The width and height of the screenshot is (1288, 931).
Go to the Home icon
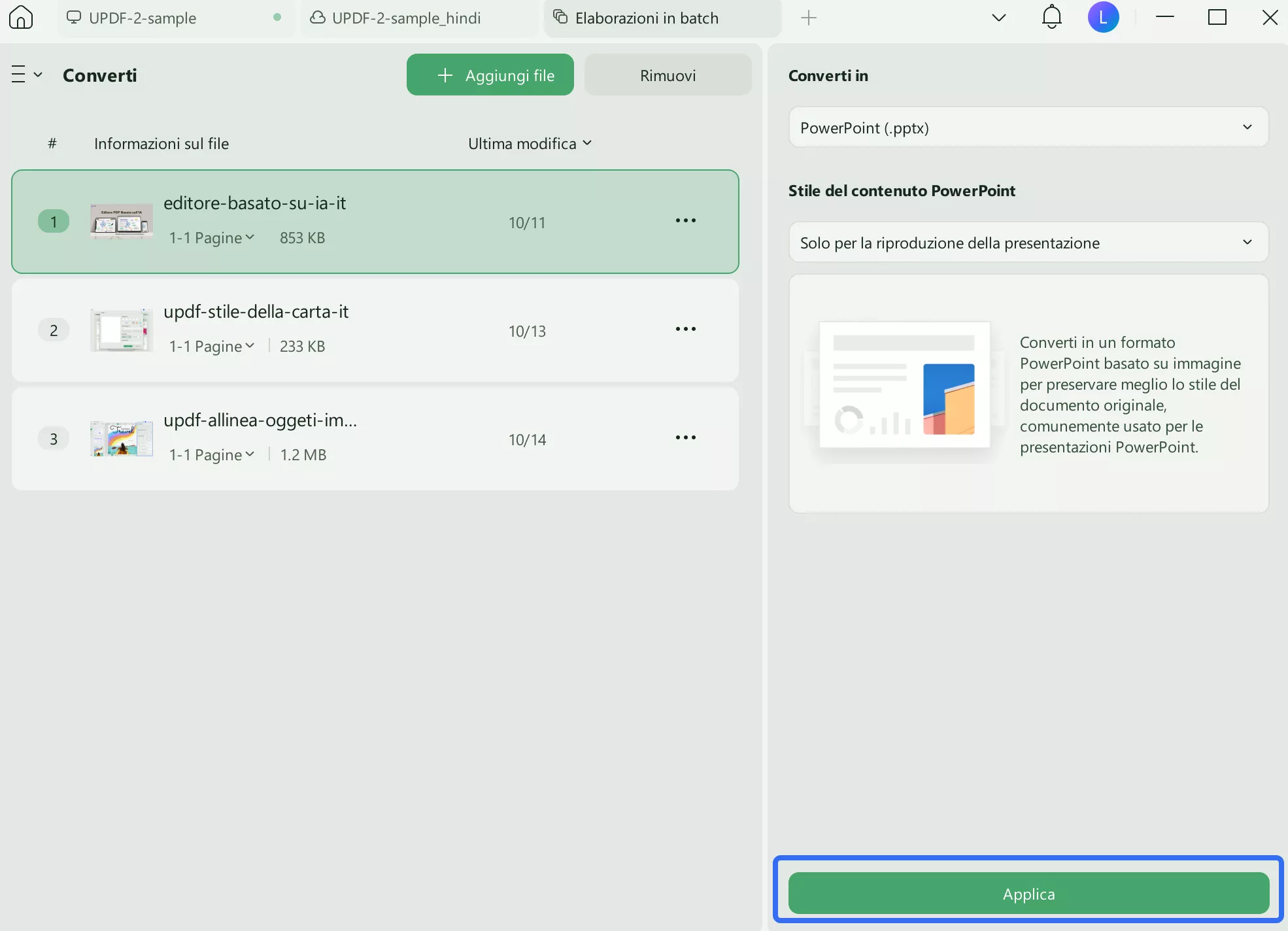click(21, 18)
